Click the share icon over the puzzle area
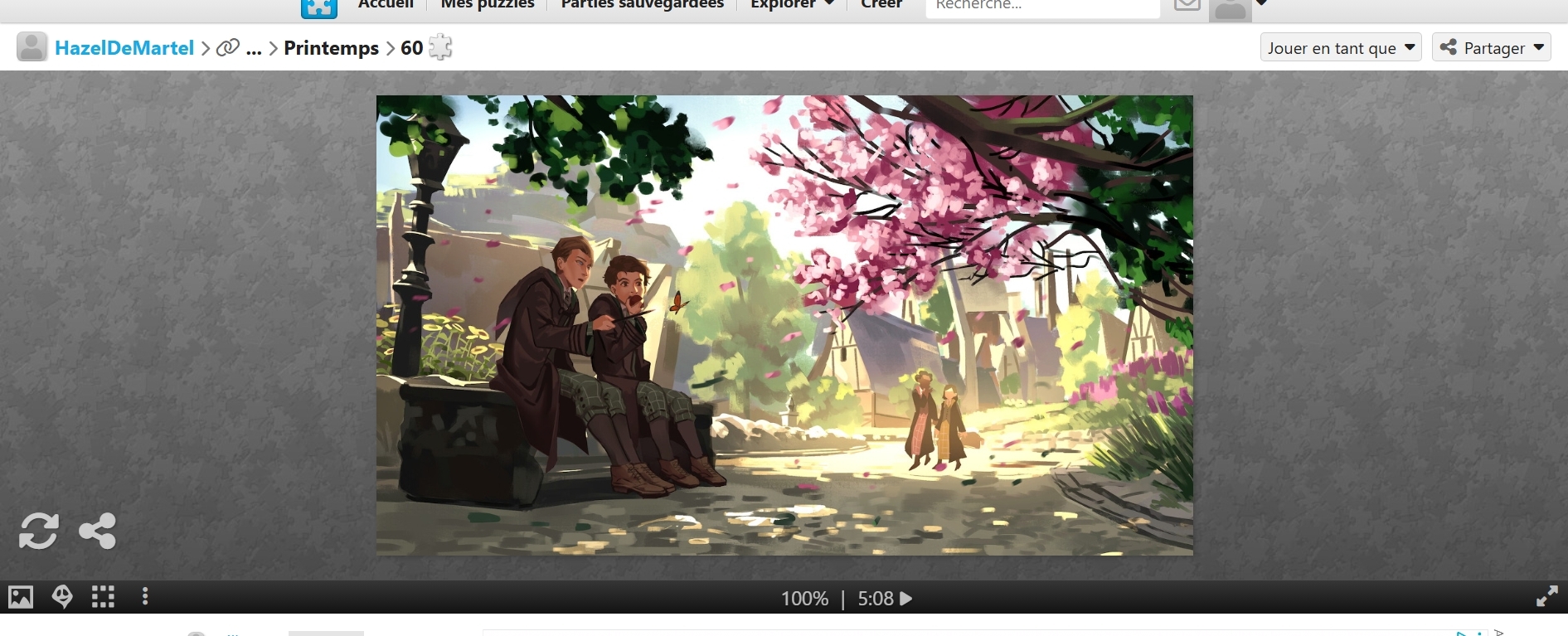Image resolution: width=1568 pixels, height=636 pixels. tap(97, 532)
